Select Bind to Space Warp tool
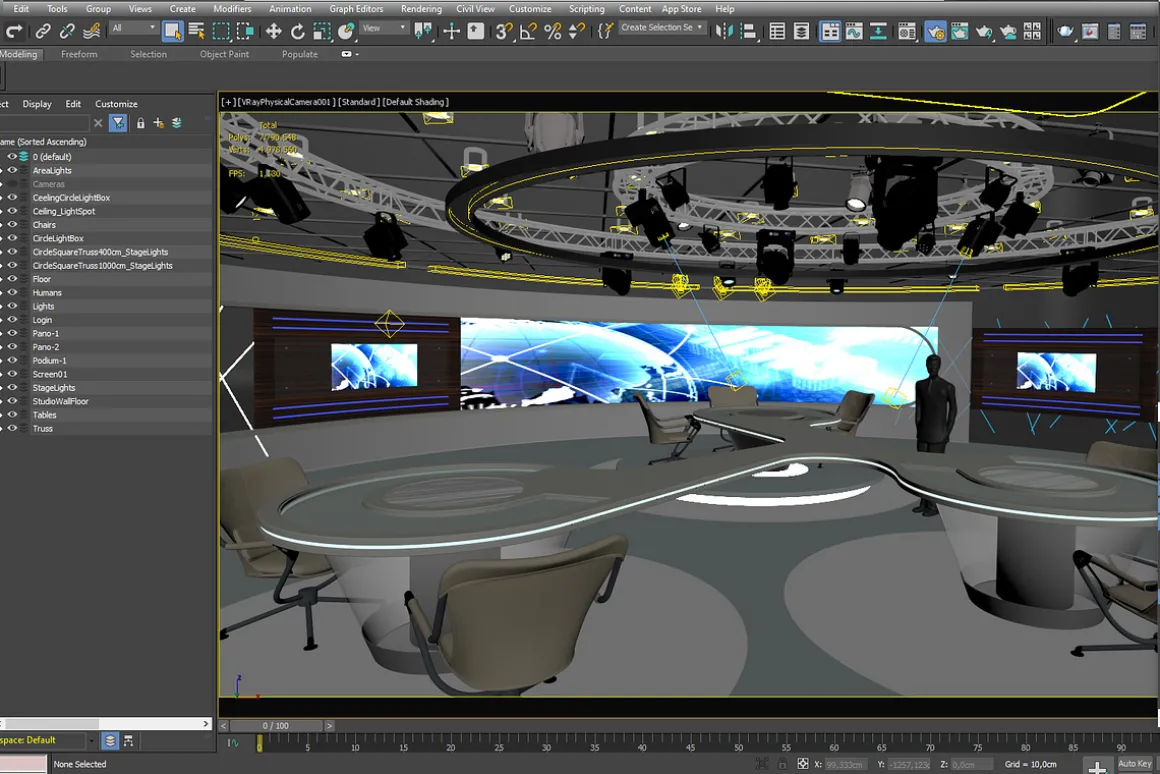 click(x=91, y=31)
